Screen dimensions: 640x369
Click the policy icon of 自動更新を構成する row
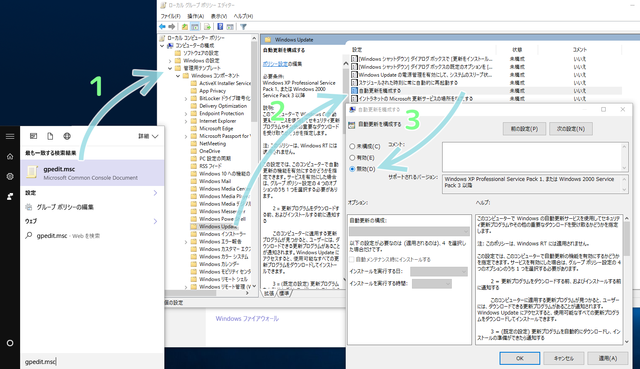354,91
